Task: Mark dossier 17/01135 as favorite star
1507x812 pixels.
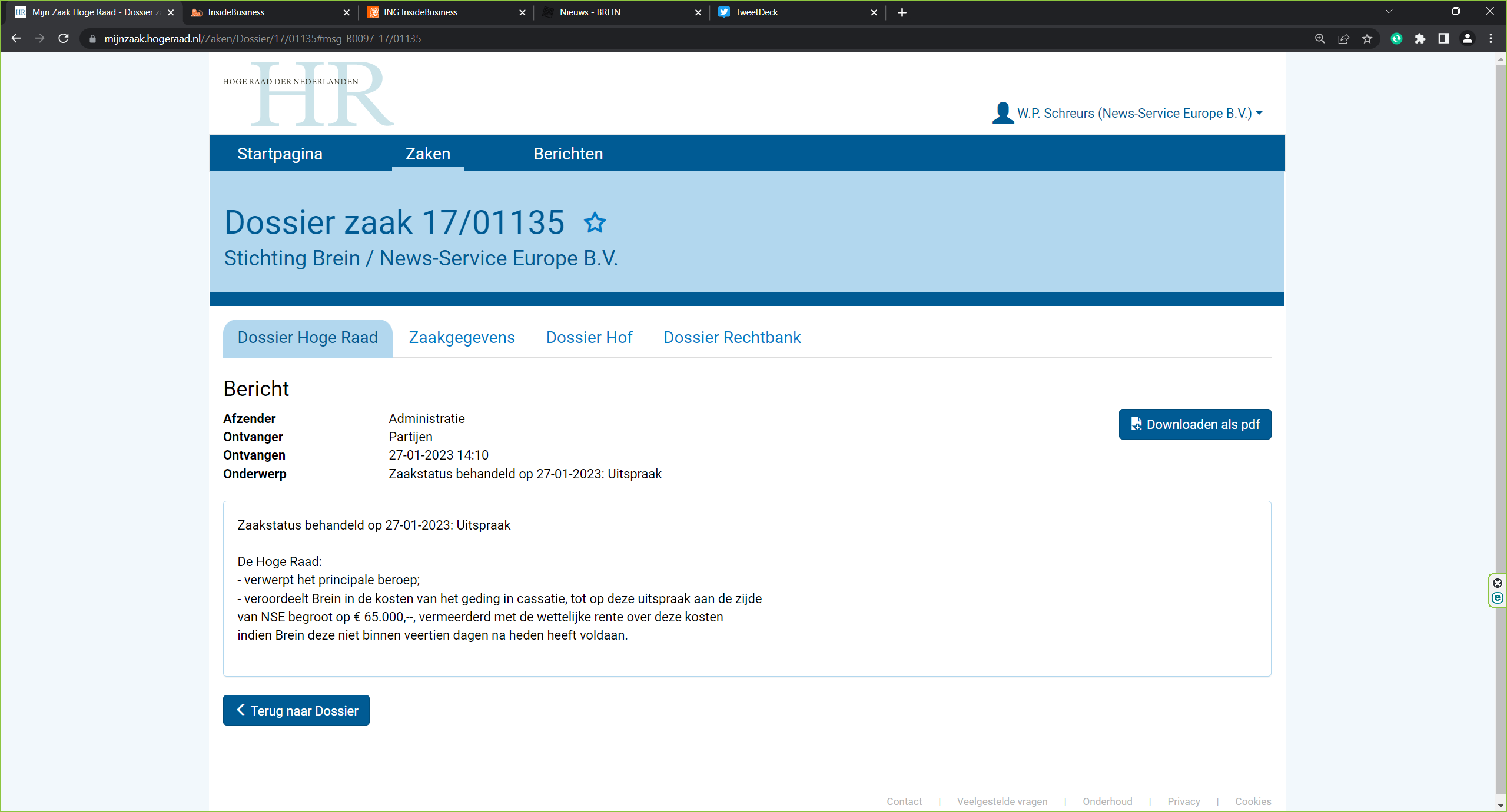Action: coord(595,222)
